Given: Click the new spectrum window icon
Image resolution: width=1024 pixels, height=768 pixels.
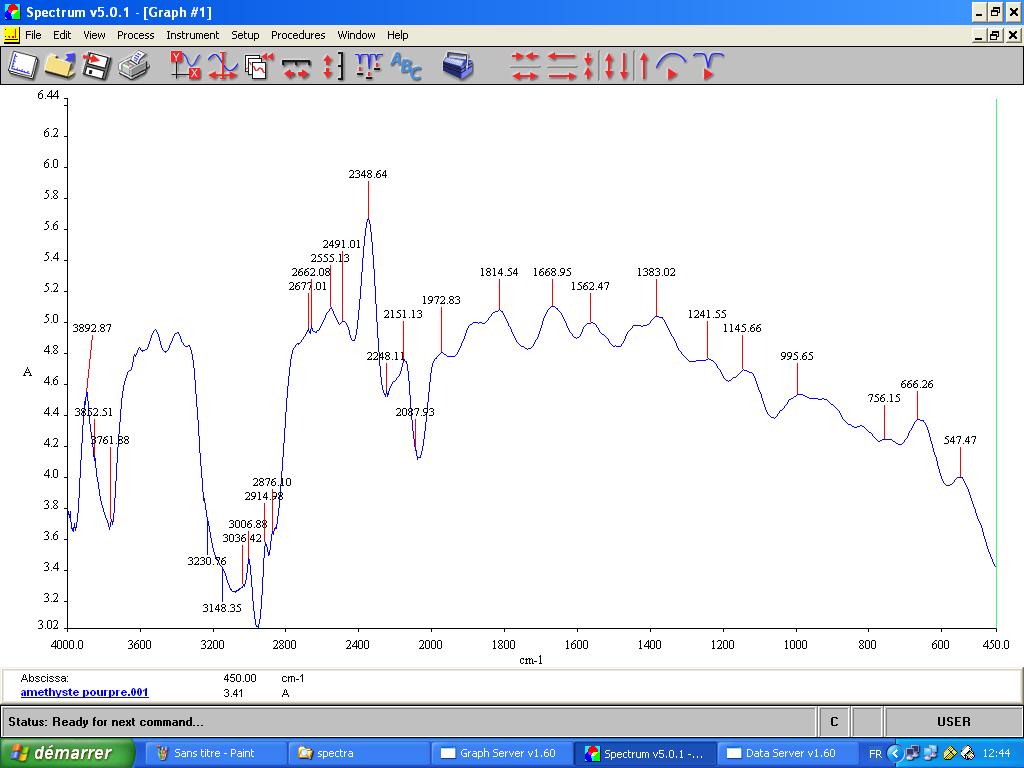Looking at the screenshot, I should tap(22, 66).
